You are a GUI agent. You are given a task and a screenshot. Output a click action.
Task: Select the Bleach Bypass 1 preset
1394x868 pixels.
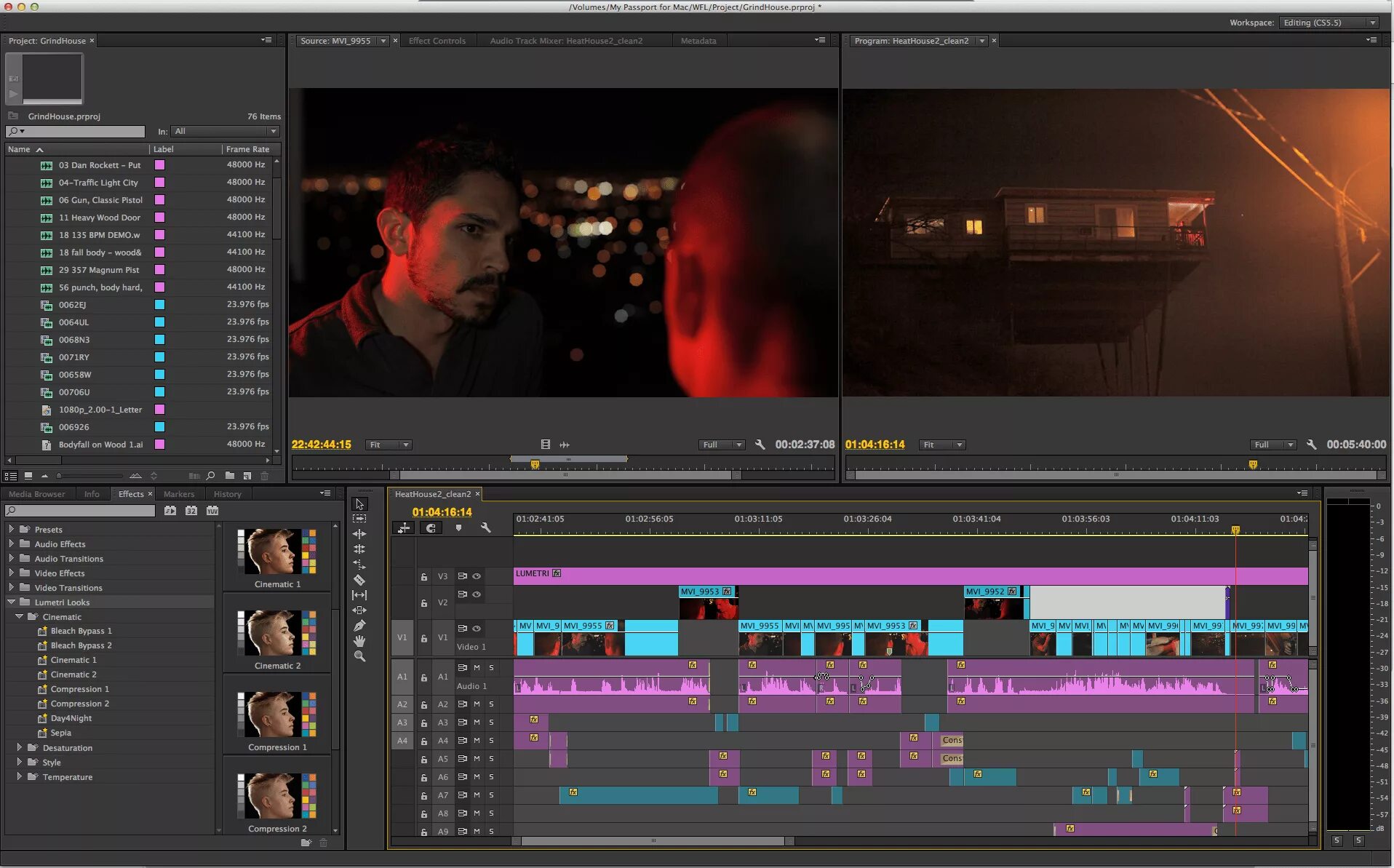(81, 631)
